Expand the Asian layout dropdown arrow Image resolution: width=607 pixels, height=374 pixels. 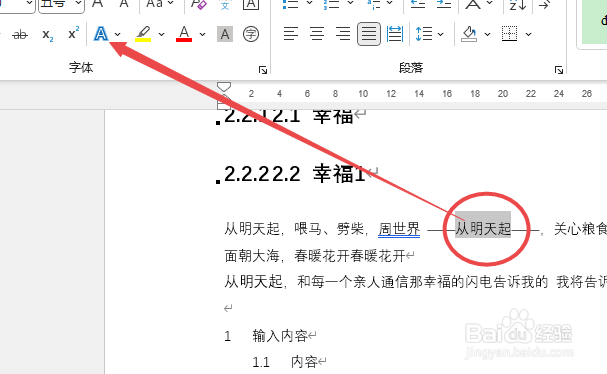(x=489, y=3)
